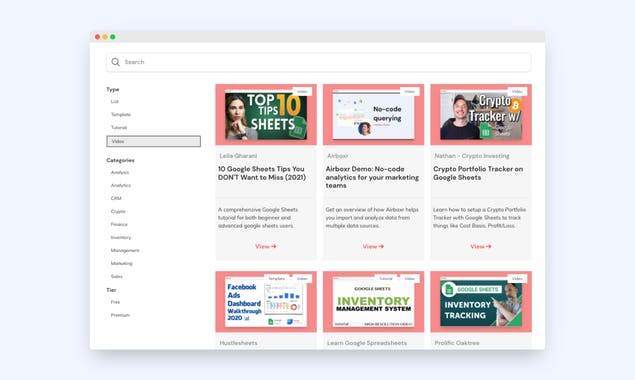The image size is (635, 380).
Task: Filter by Free tier
Action: (x=115, y=302)
